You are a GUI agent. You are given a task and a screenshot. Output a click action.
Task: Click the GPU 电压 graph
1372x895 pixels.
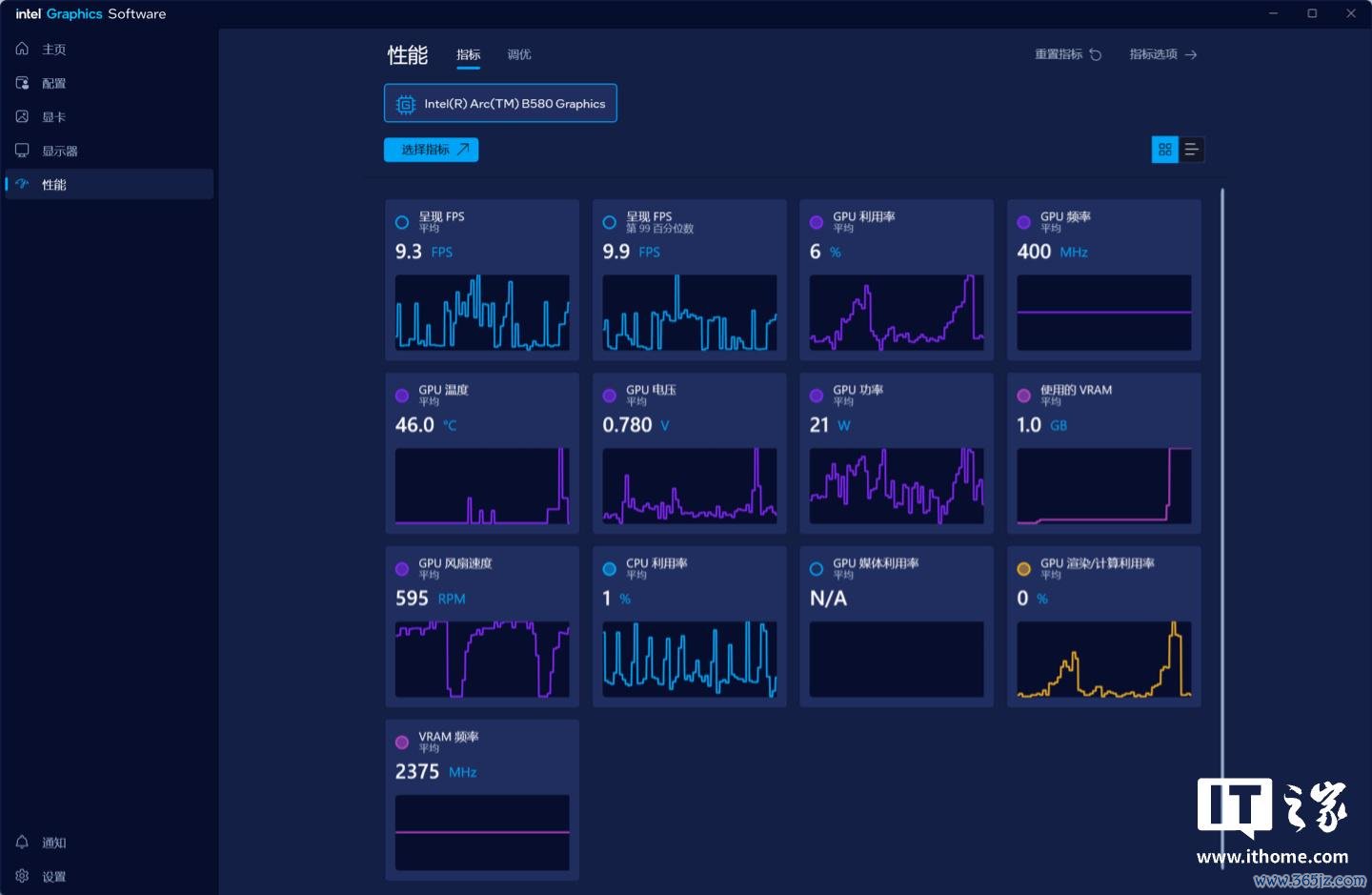pyautogui.click(x=690, y=486)
